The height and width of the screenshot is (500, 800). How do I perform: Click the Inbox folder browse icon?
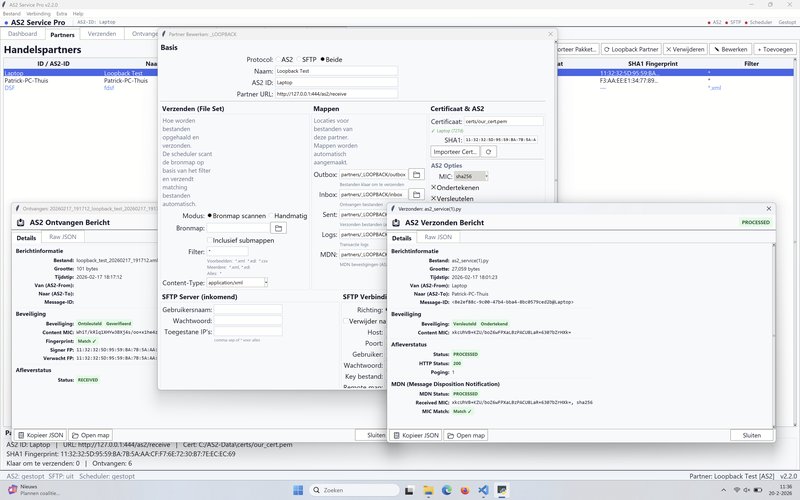coord(416,194)
